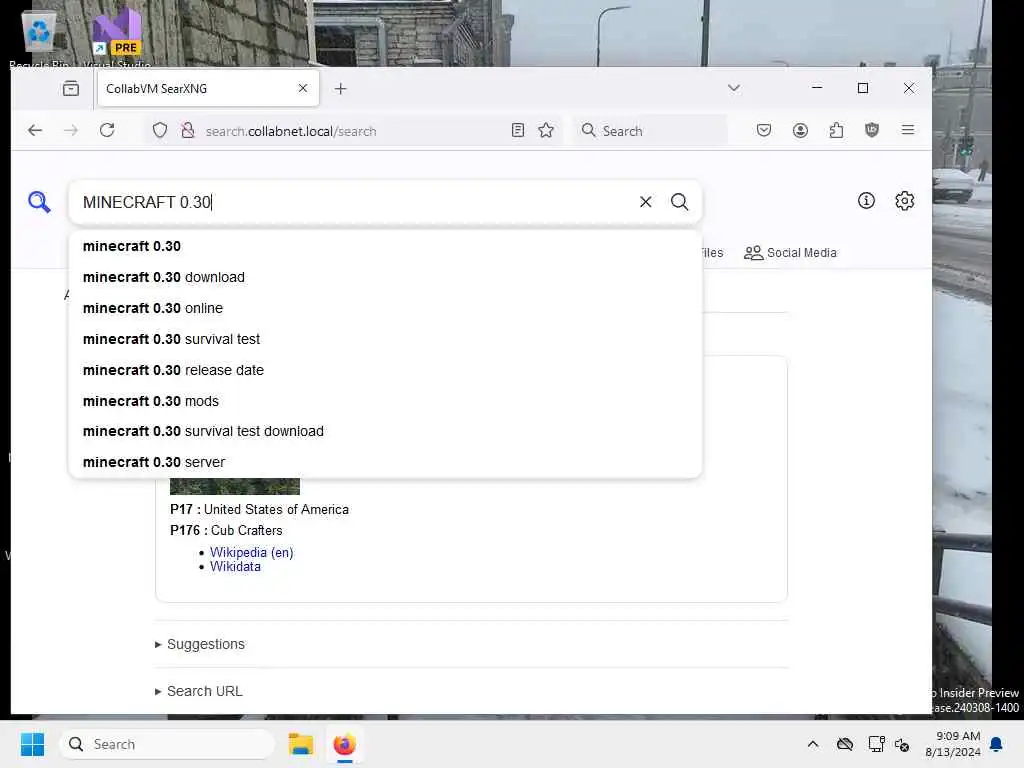Viewport: 1024px width, 768px height.
Task: Open the Wikidata link
Action: pyautogui.click(x=235, y=567)
